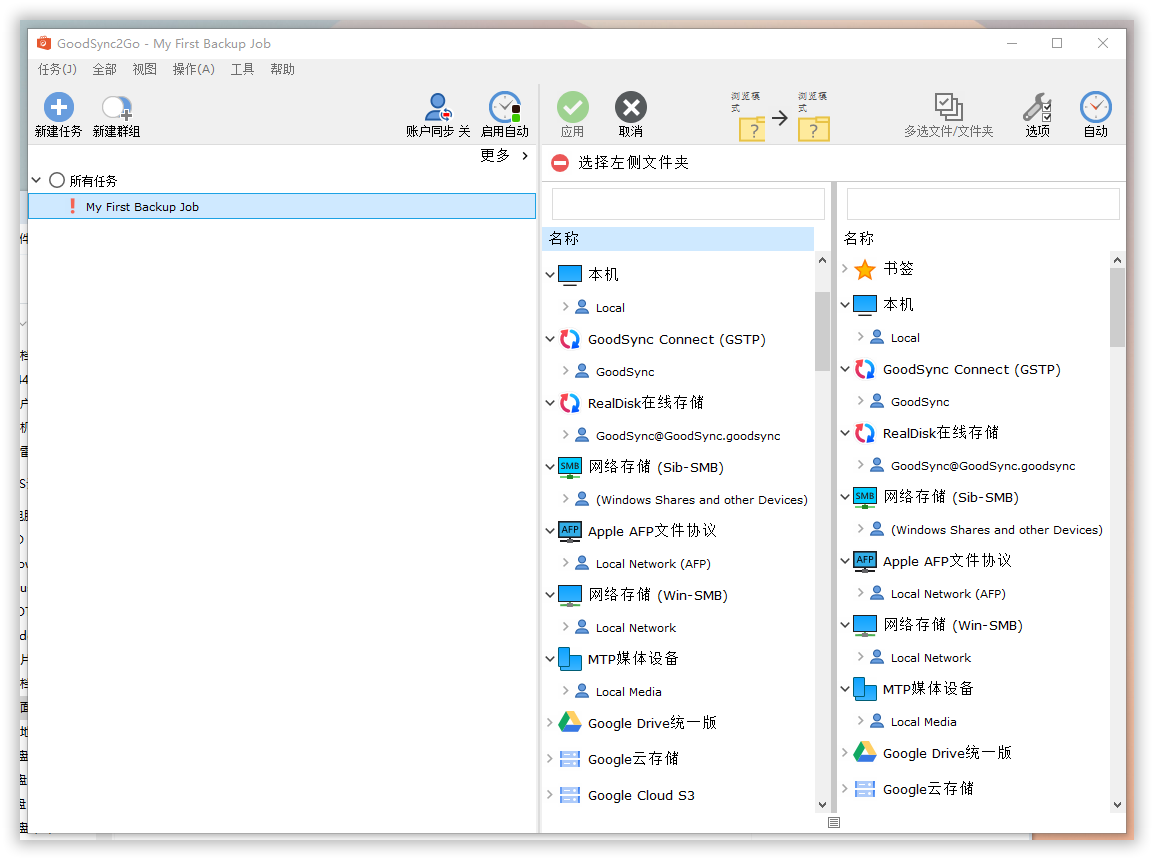Click the 选择左侧文件夹 header
The image size is (1154, 860).
pos(634,163)
